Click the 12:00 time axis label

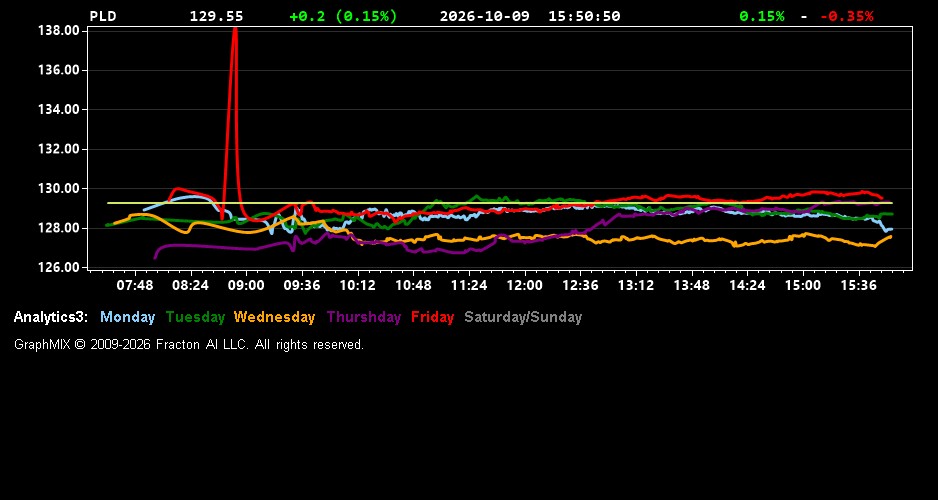[525, 286]
